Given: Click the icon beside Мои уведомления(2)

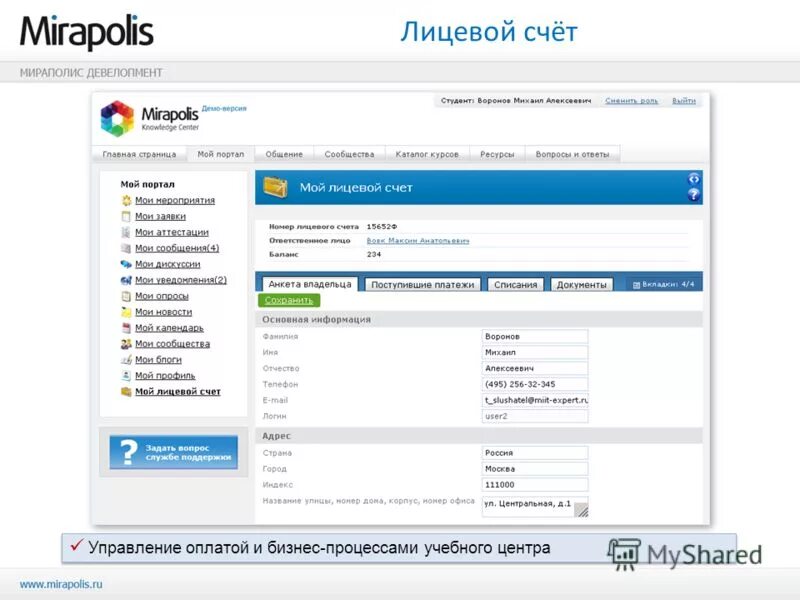Looking at the screenshot, I should point(126,280).
